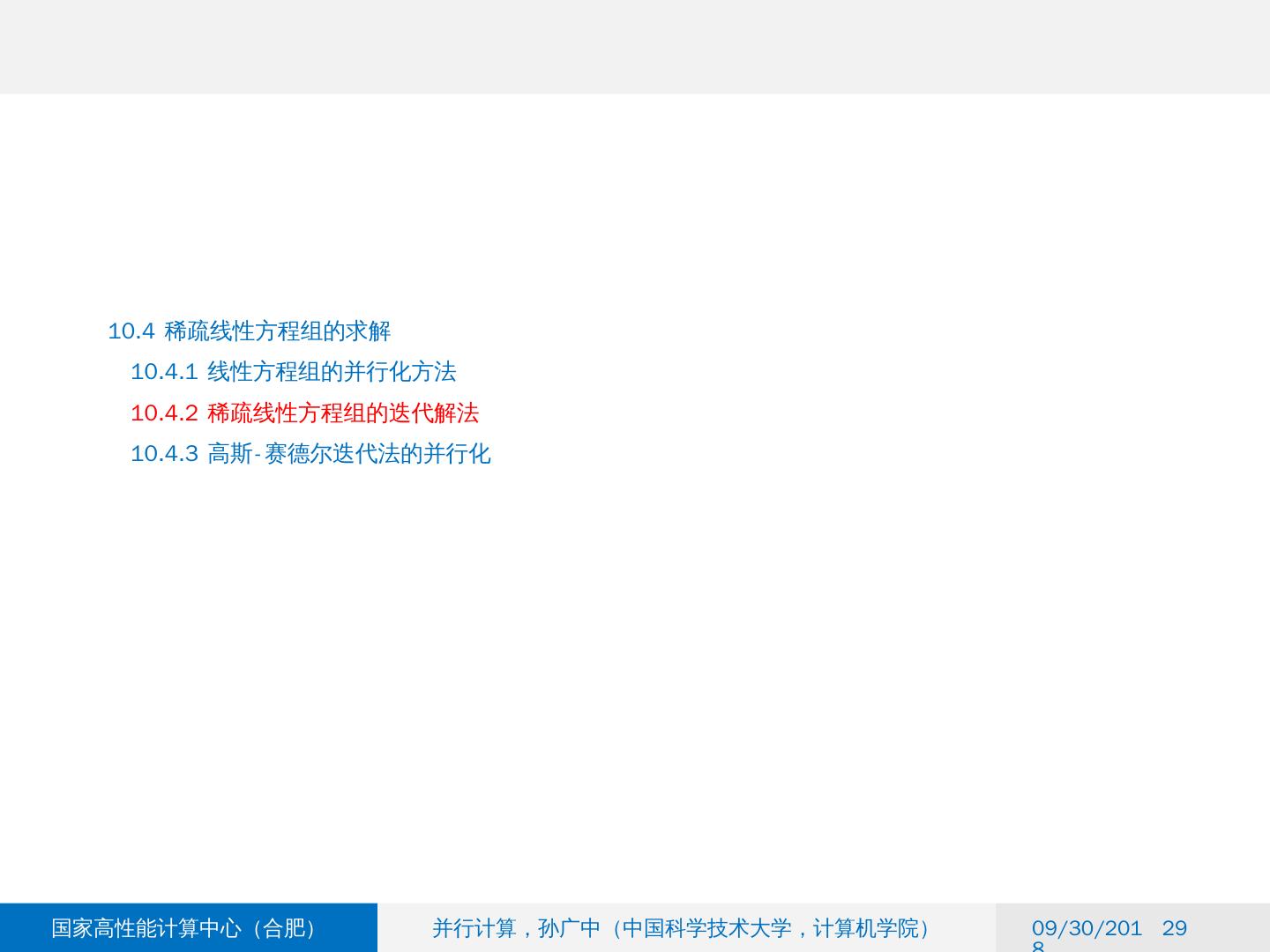Click the number 10.4.1 in the outline

[164, 372]
